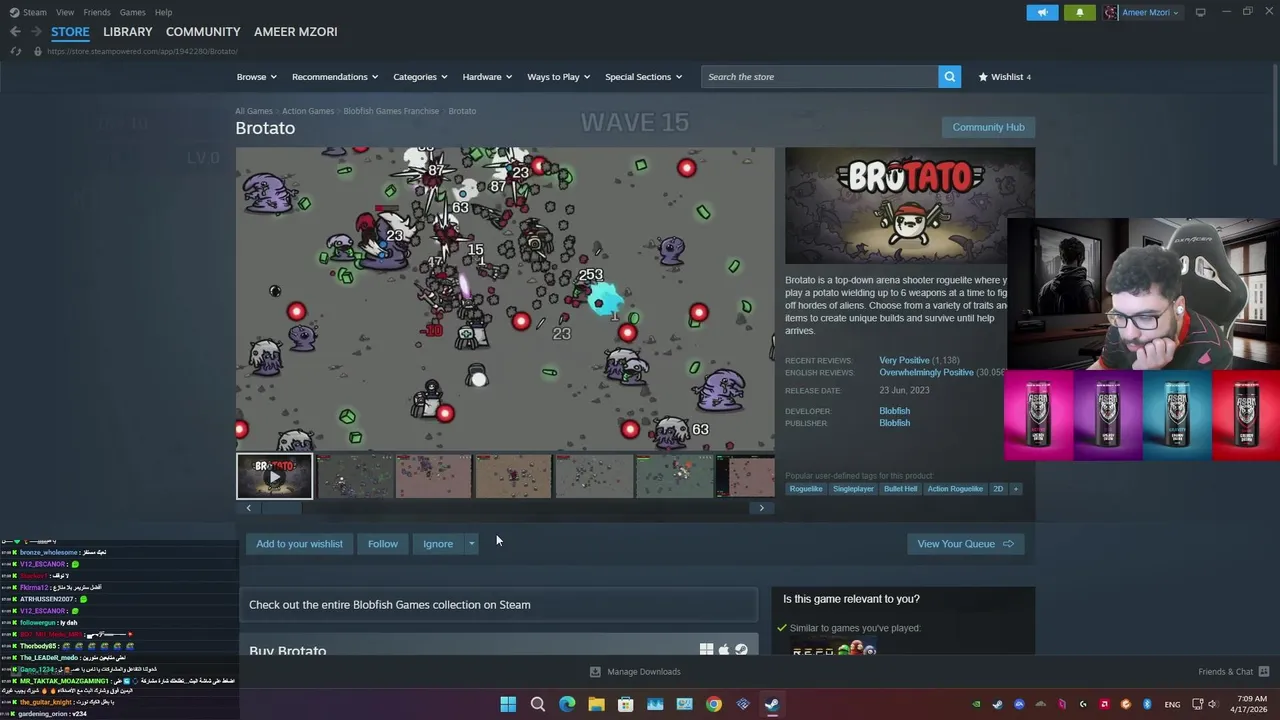Image resolution: width=1280 pixels, height=720 pixels.
Task: Open the View menu
Action: 65,12
